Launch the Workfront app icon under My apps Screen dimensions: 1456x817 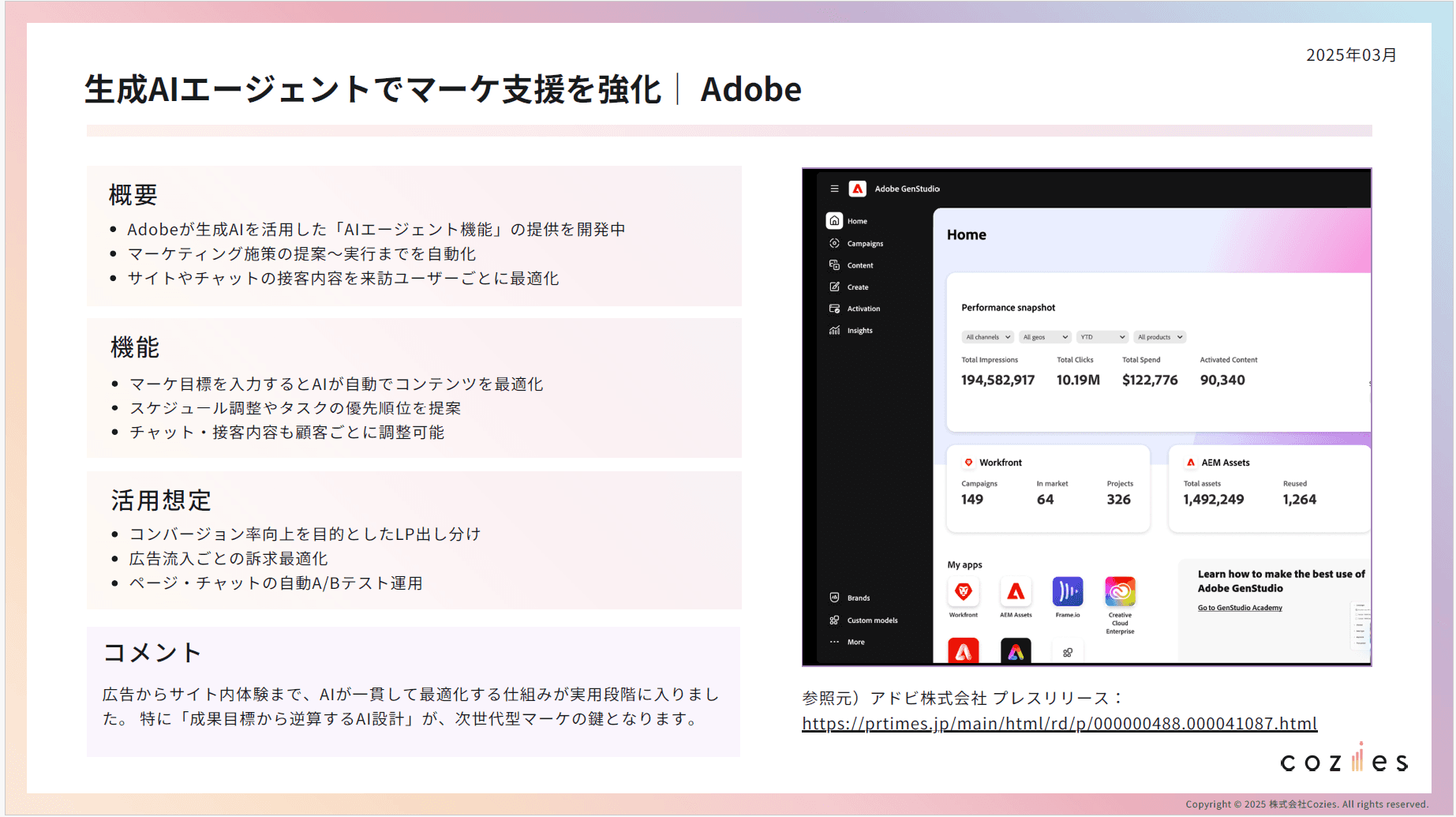(x=964, y=591)
